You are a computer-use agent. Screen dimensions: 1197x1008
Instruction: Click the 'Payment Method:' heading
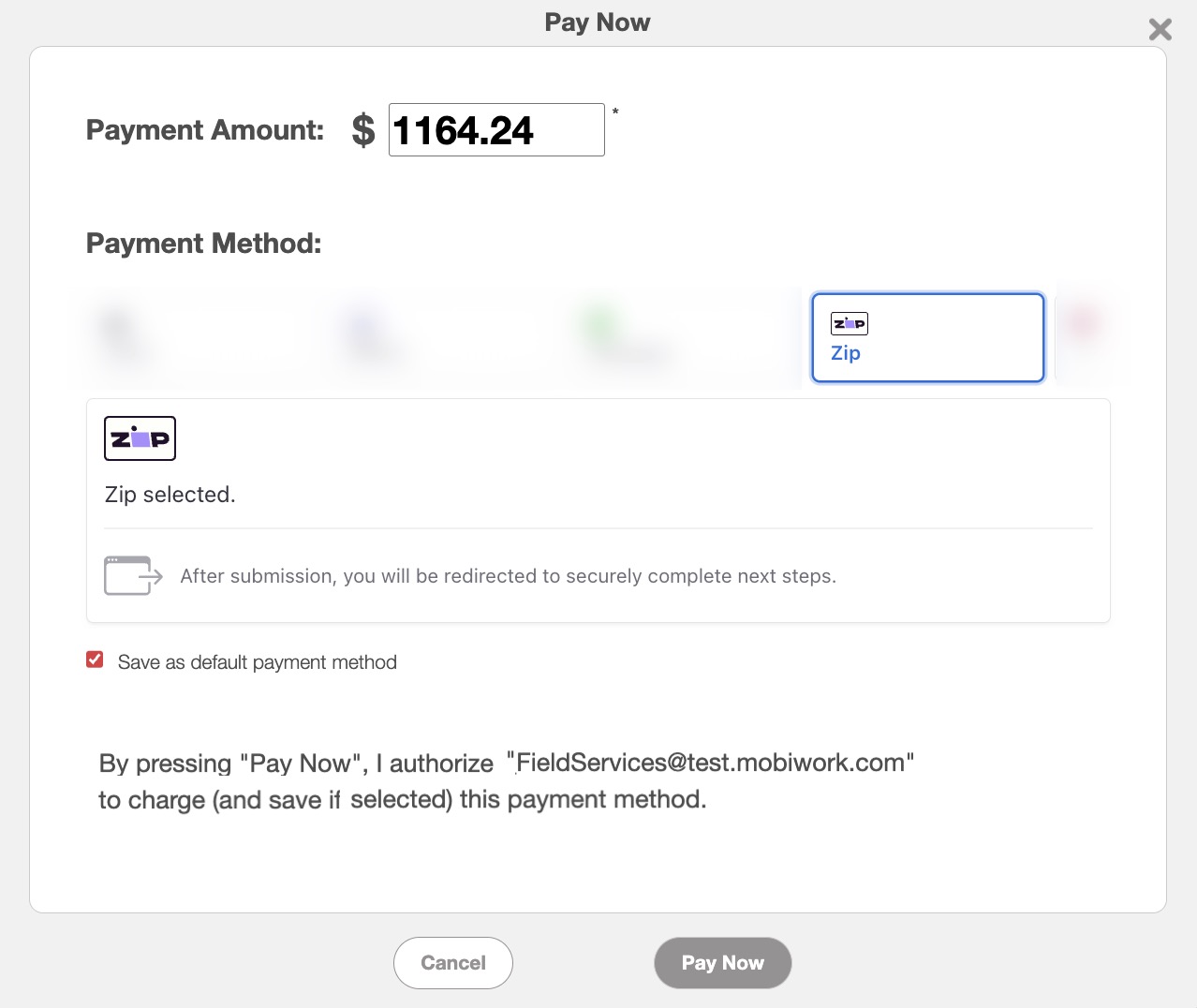(203, 244)
